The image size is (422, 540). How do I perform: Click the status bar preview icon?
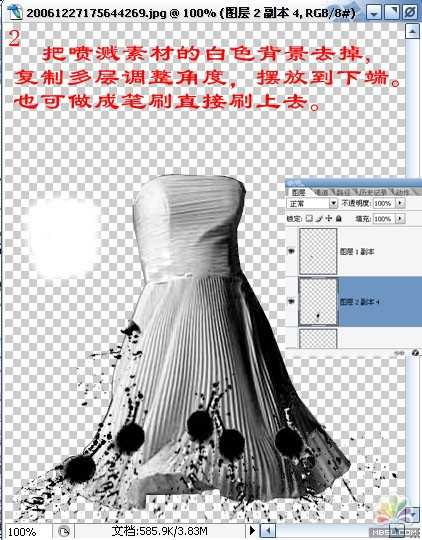coord(64,531)
